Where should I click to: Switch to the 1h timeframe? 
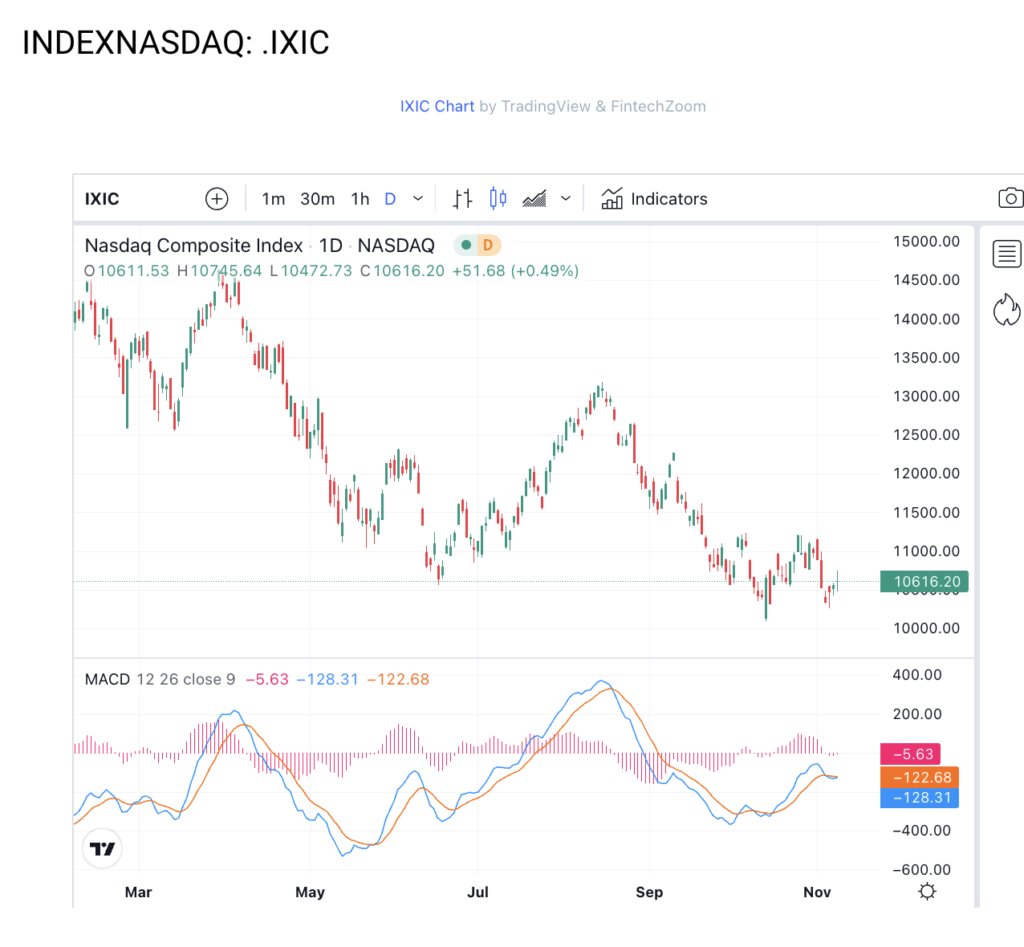click(x=360, y=199)
